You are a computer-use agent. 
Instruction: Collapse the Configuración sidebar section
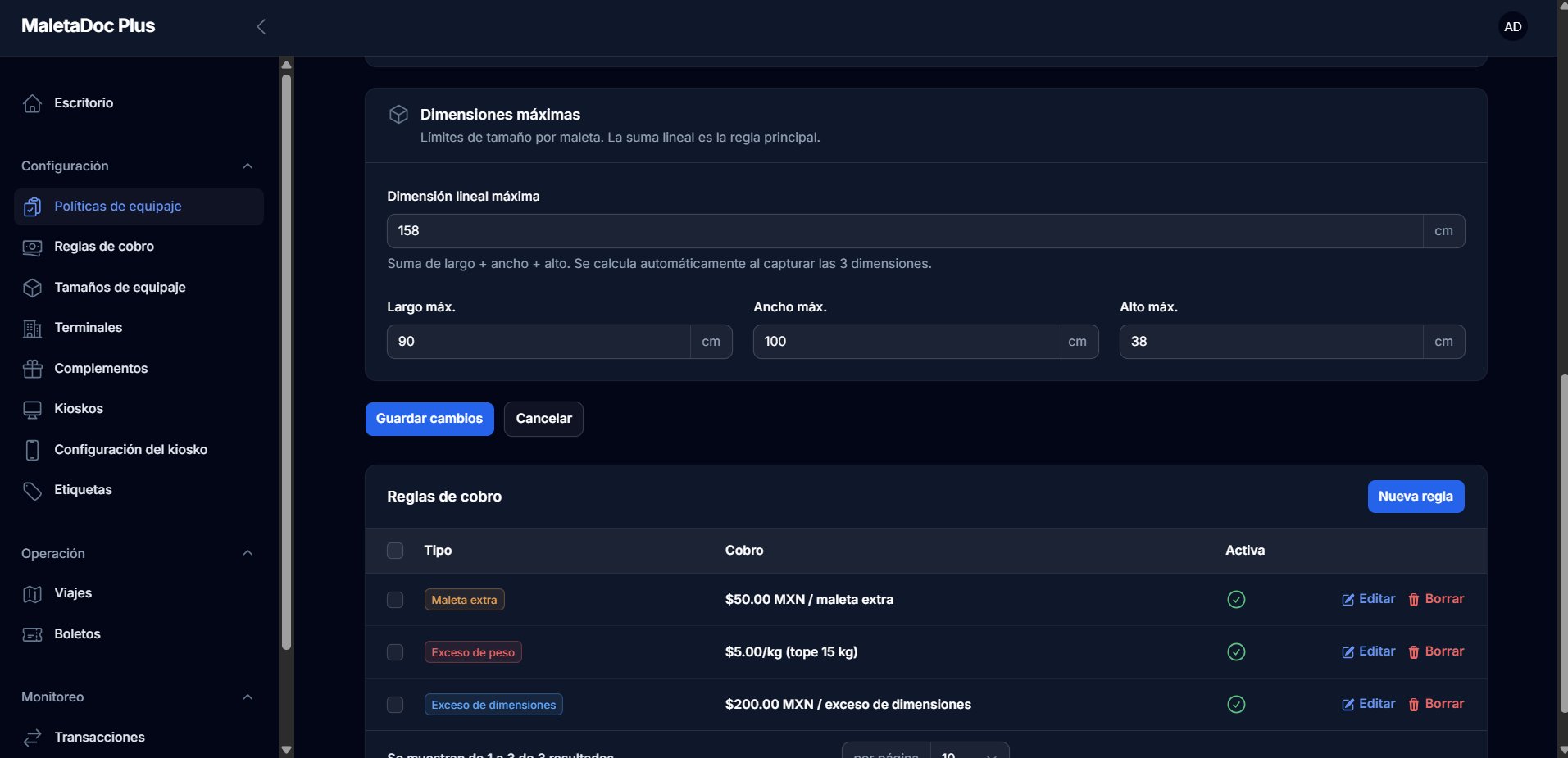[248, 166]
